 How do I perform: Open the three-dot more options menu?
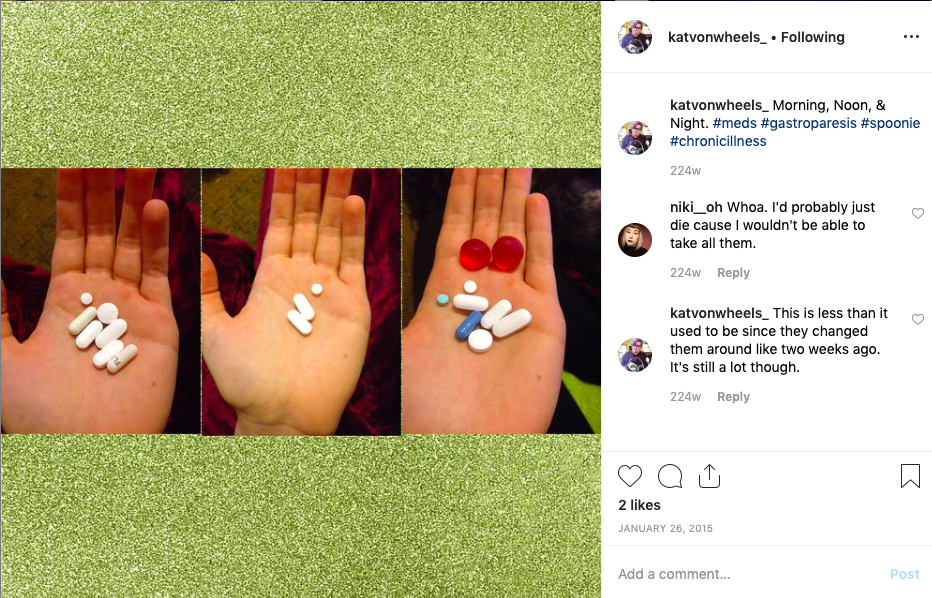911,37
